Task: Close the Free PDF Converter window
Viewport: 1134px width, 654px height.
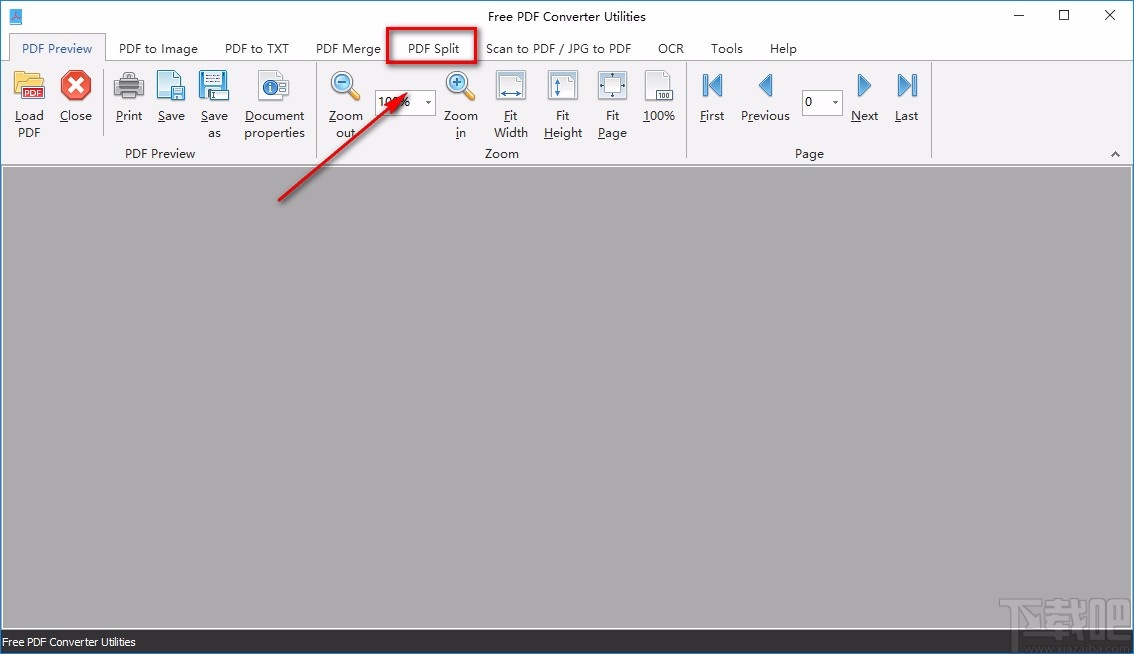Action: point(1110,15)
